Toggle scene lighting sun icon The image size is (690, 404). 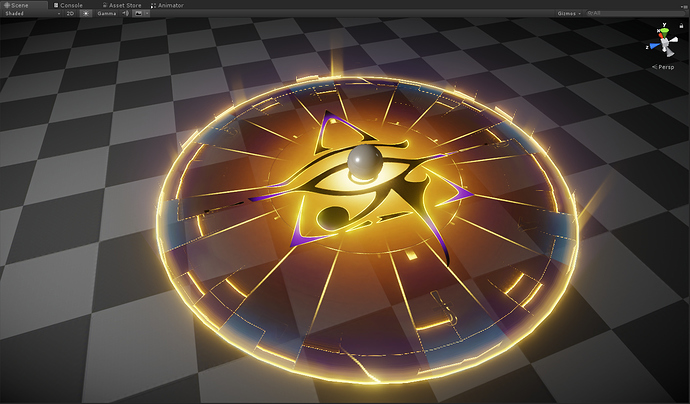click(x=86, y=14)
